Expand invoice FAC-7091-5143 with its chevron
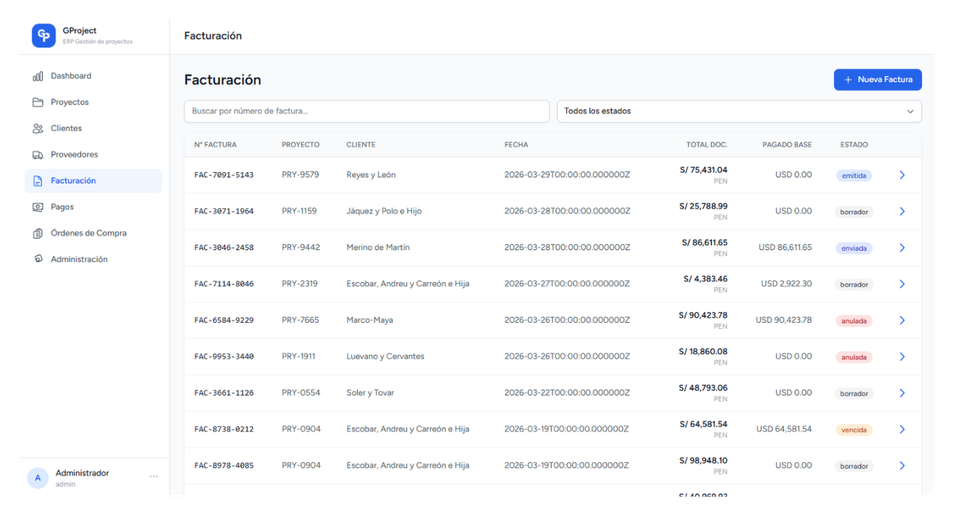Viewport: 954px width, 515px height. pyautogui.click(x=901, y=175)
